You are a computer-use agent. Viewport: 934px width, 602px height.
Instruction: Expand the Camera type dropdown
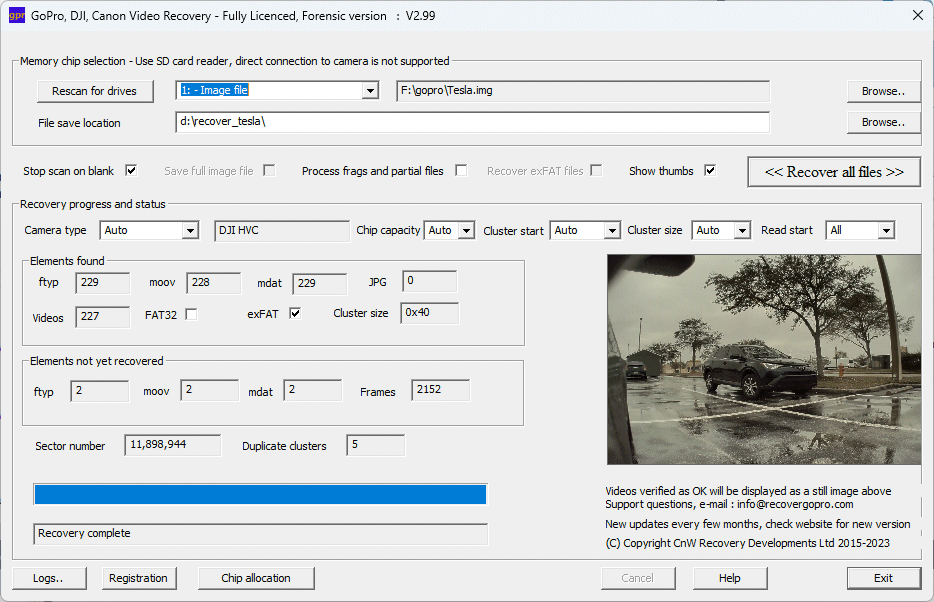190,231
